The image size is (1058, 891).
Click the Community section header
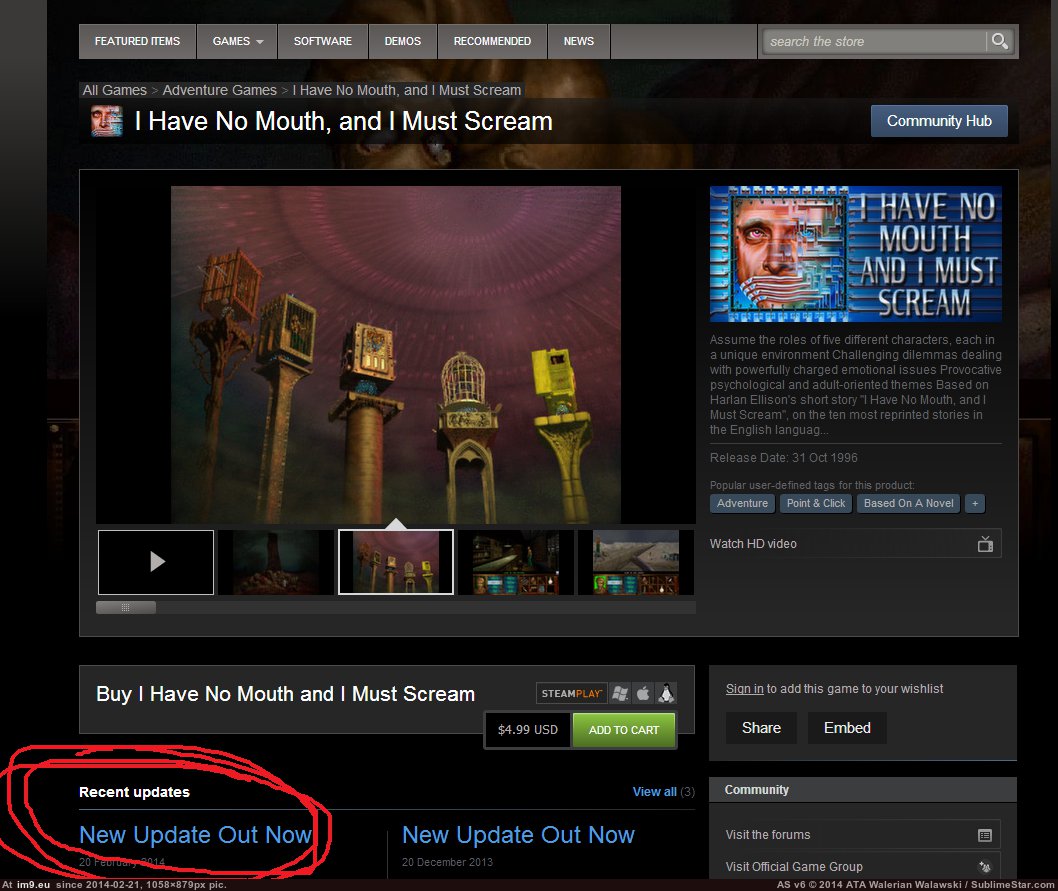pyautogui.click(x=863, y=790)
